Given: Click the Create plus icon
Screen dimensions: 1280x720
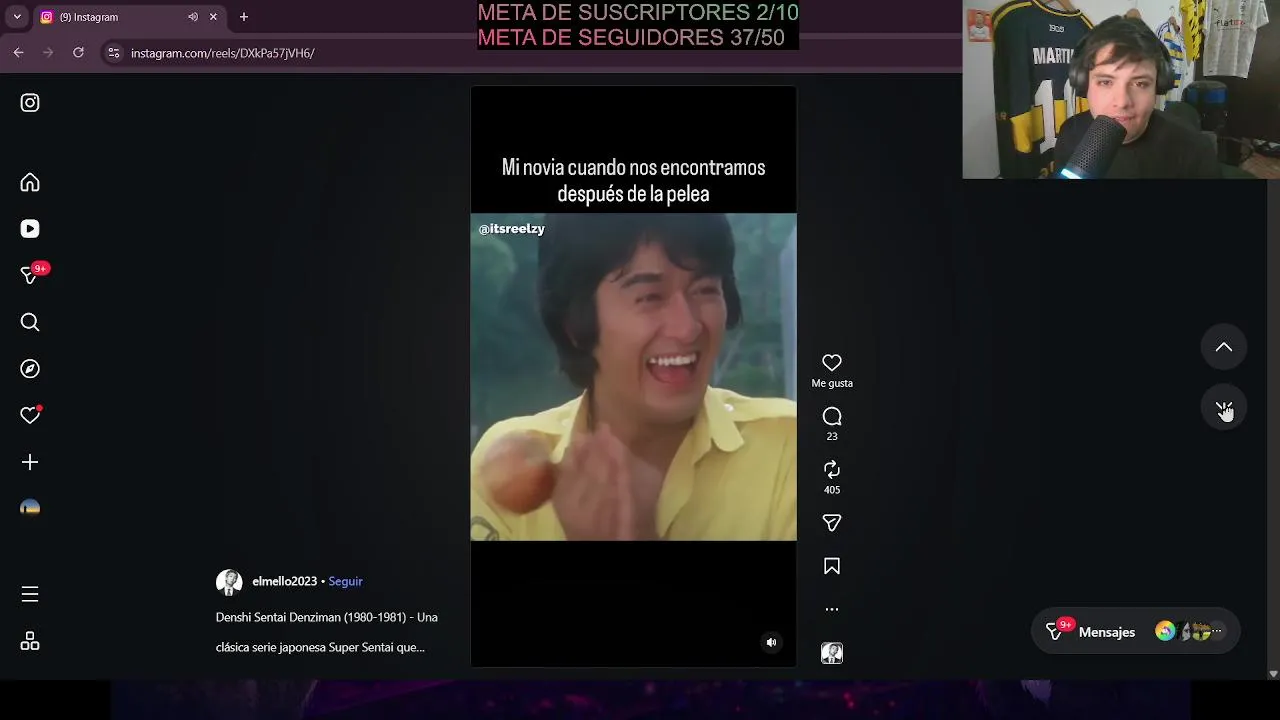Looking at the screenshot, I should click(x=30, y=462).
